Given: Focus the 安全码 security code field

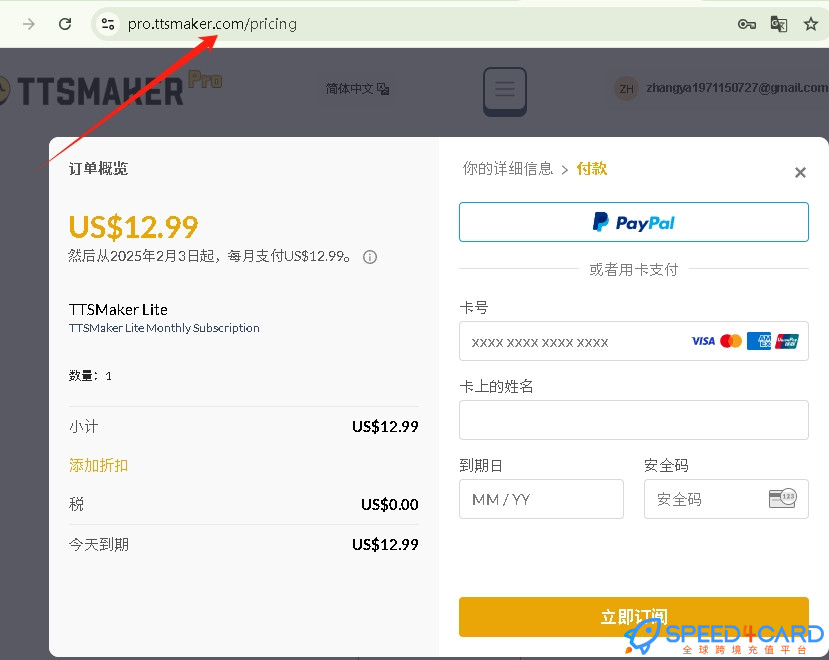Looking at the screenshot, I should pos(726,499).
